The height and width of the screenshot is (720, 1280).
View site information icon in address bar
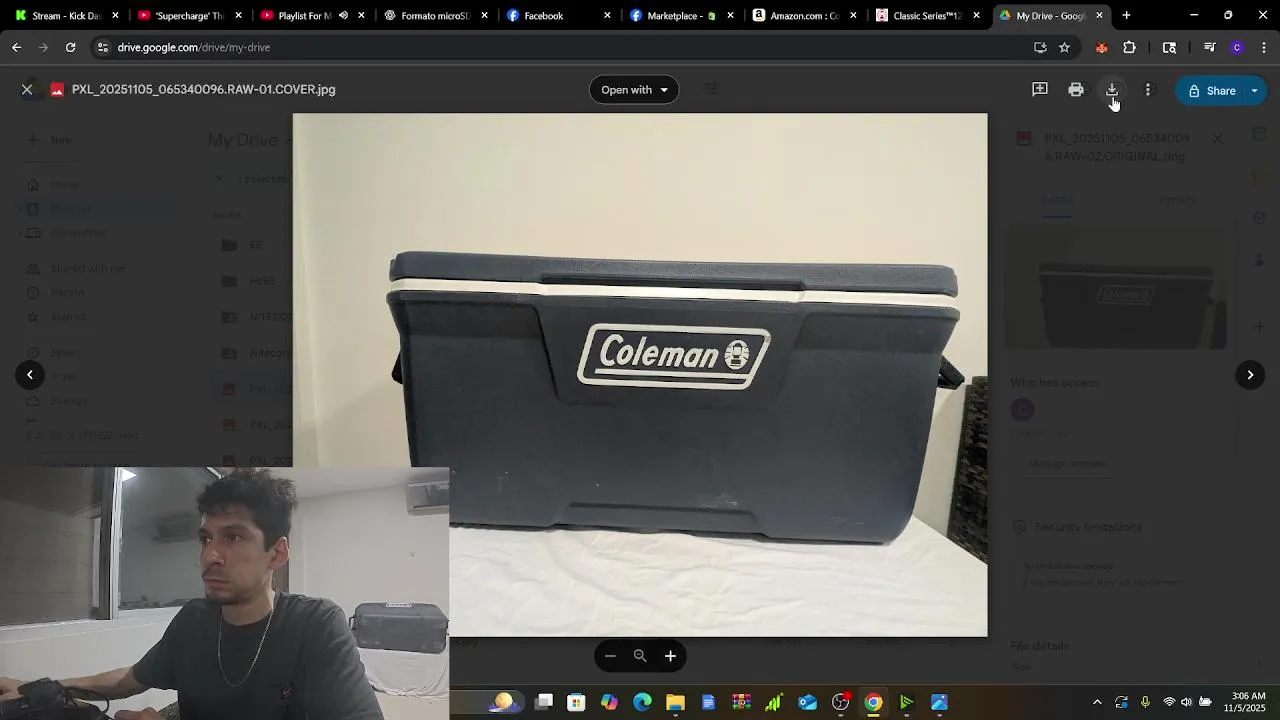point(102,47)
